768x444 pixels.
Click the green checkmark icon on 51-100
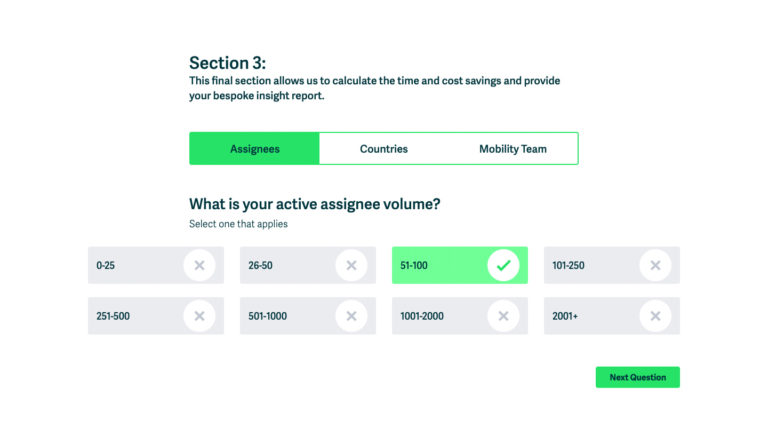503,265
